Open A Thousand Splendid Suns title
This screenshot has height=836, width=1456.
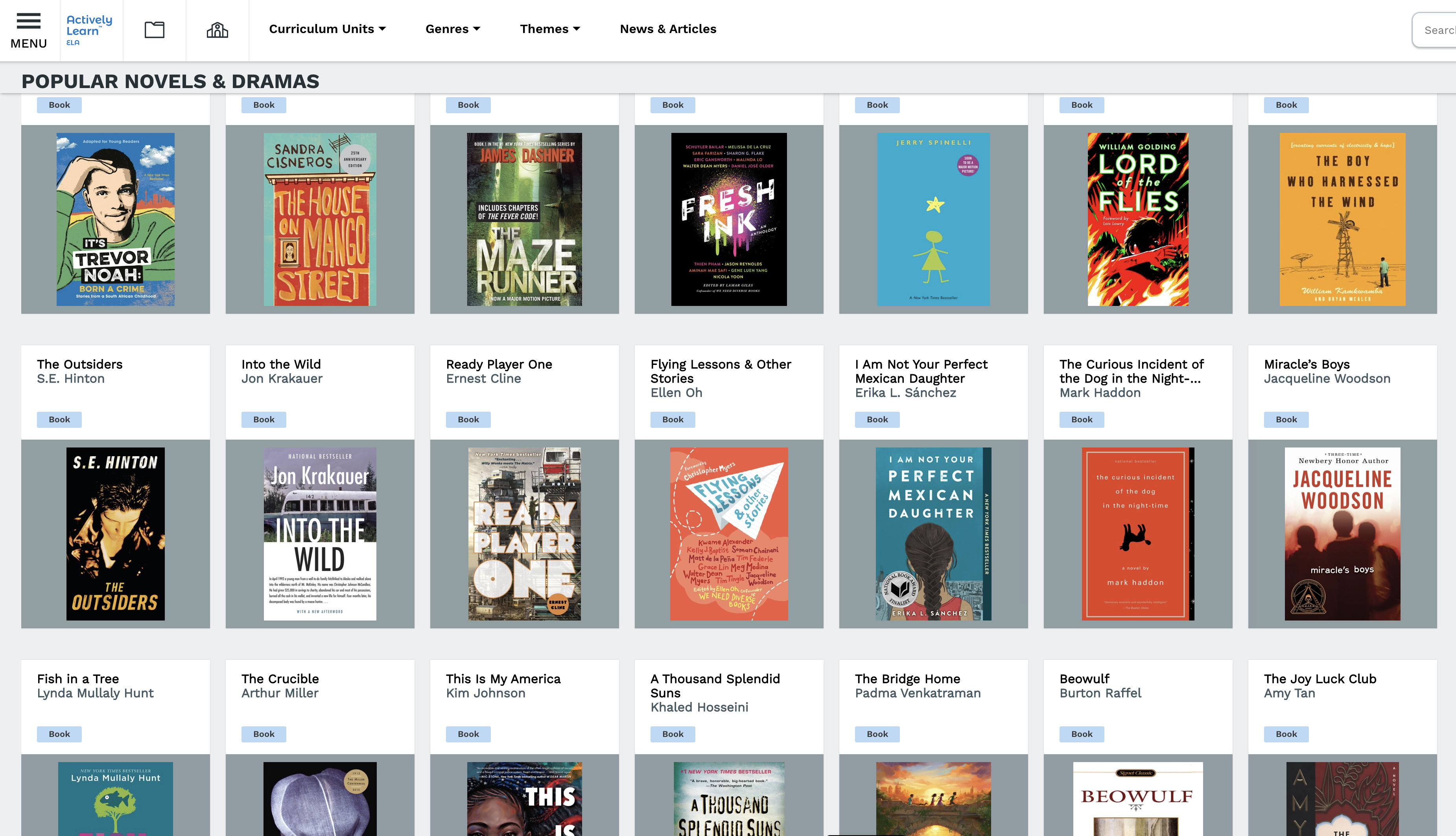tap(715, 685)
